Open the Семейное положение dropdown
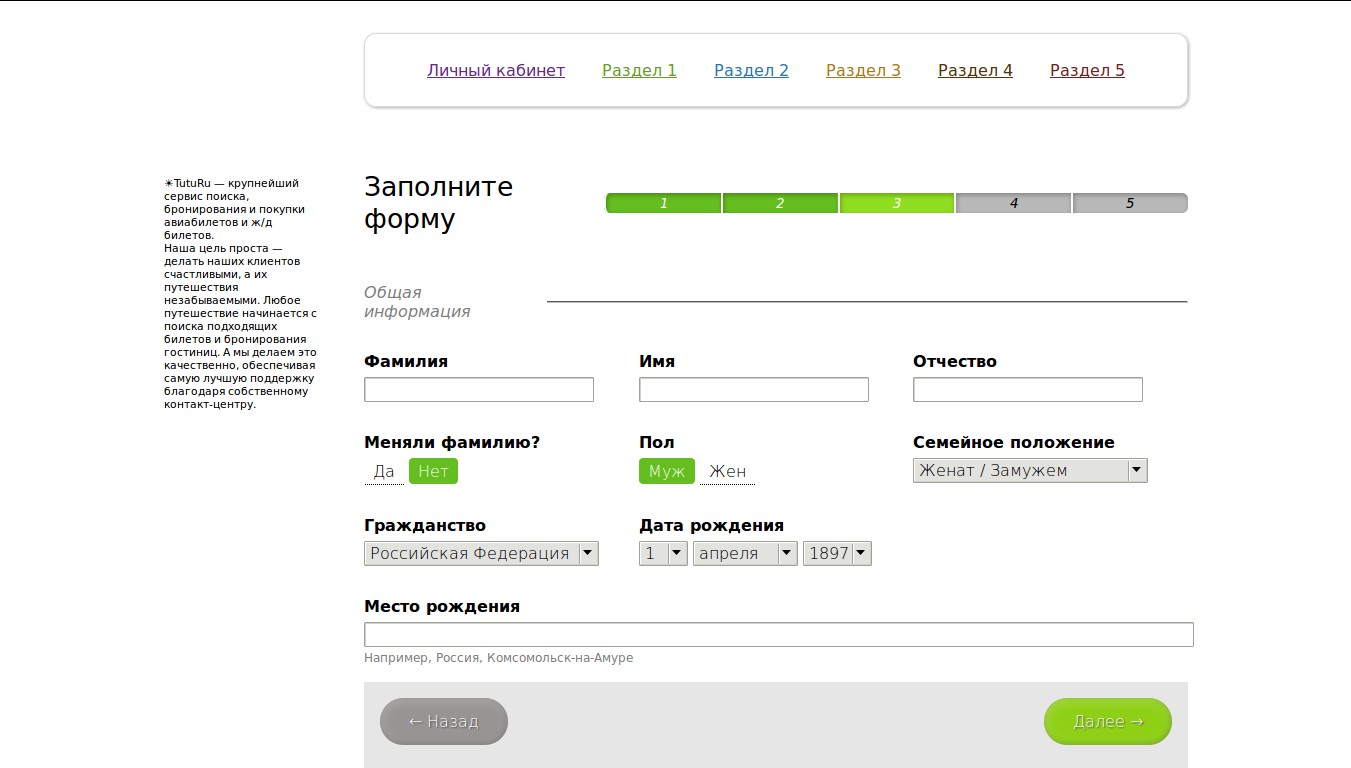Viewport: 1351px width, 768px height. (x=1030, y=470)
